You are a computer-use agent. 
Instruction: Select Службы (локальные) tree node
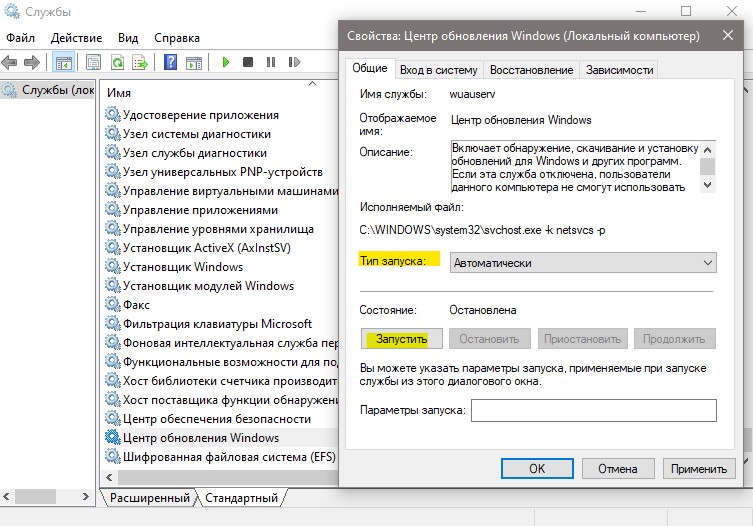coord(48,90)
